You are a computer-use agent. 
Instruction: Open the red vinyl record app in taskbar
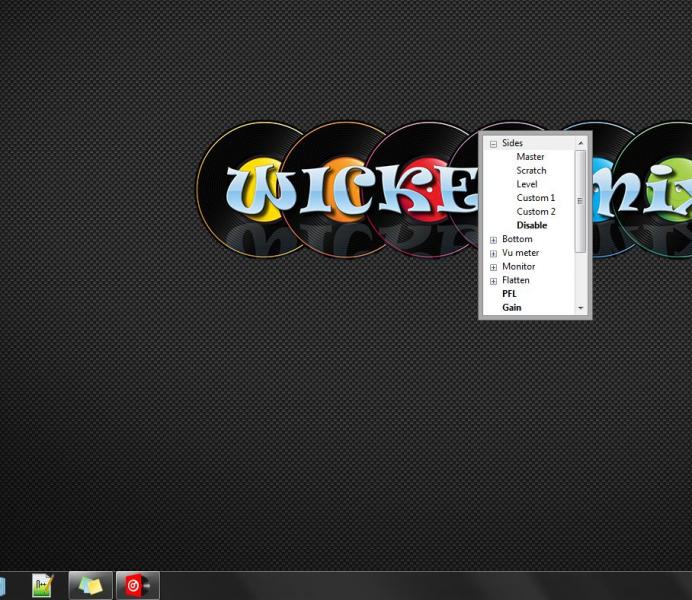[x=137, y=585]
